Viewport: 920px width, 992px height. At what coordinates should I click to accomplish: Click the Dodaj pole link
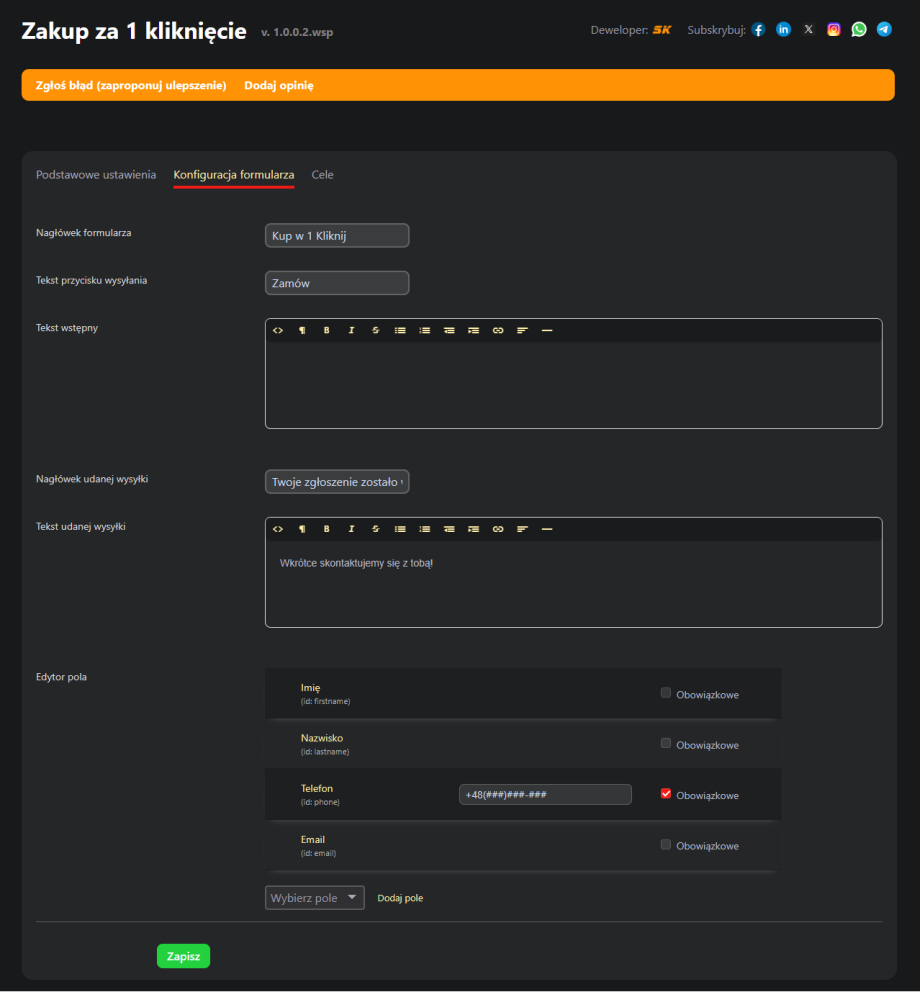400,898
